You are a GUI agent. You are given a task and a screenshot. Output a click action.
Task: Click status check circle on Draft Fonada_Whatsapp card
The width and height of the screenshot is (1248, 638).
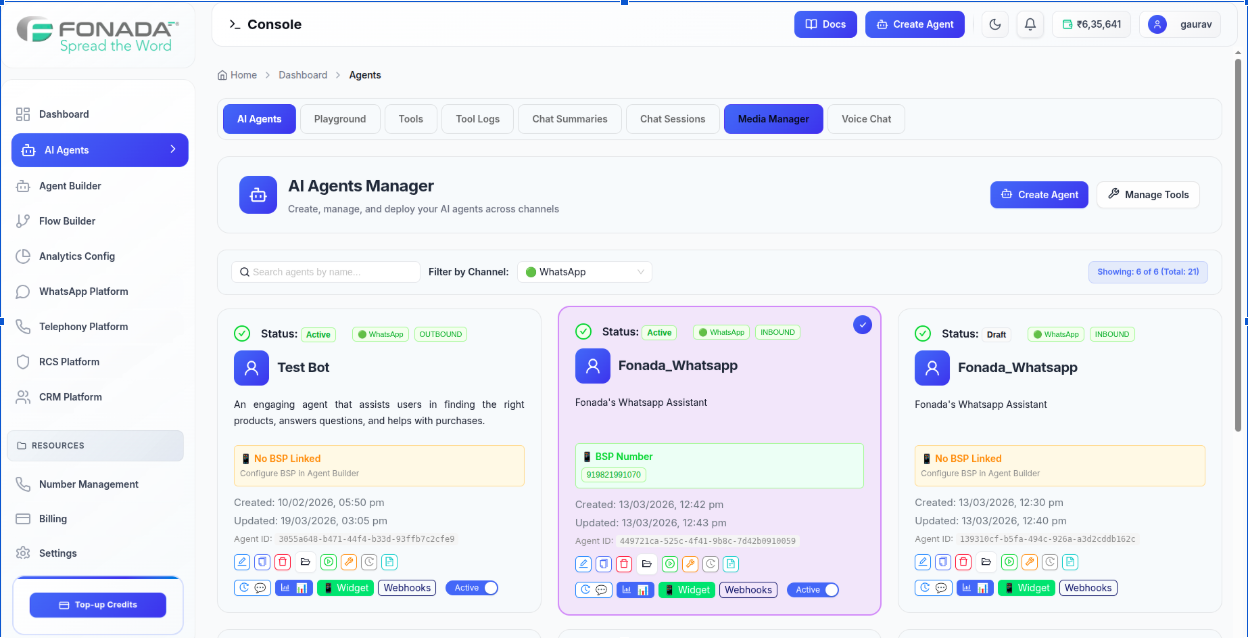[x=922, y=334]
